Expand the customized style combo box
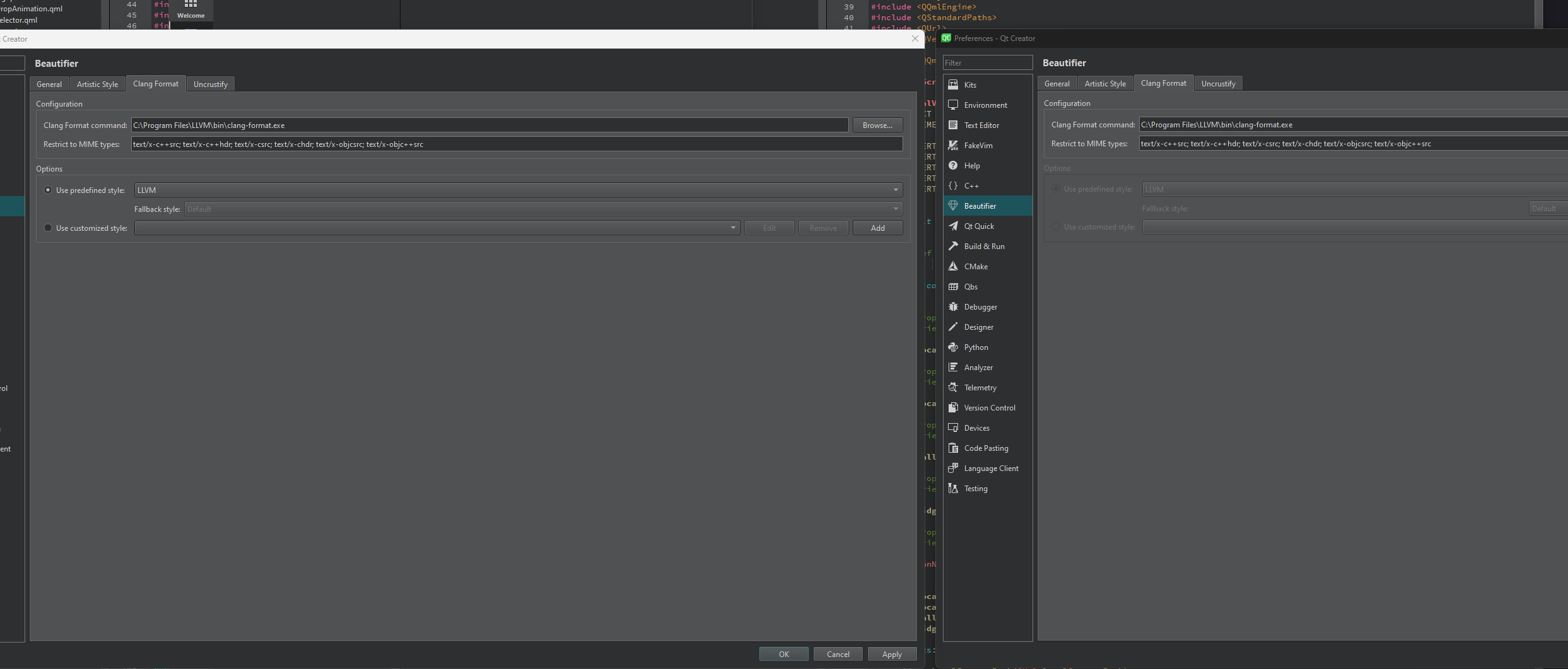The height and width of the screenshot is (669, 1568). pyautogui.click(x=436, y=228)
